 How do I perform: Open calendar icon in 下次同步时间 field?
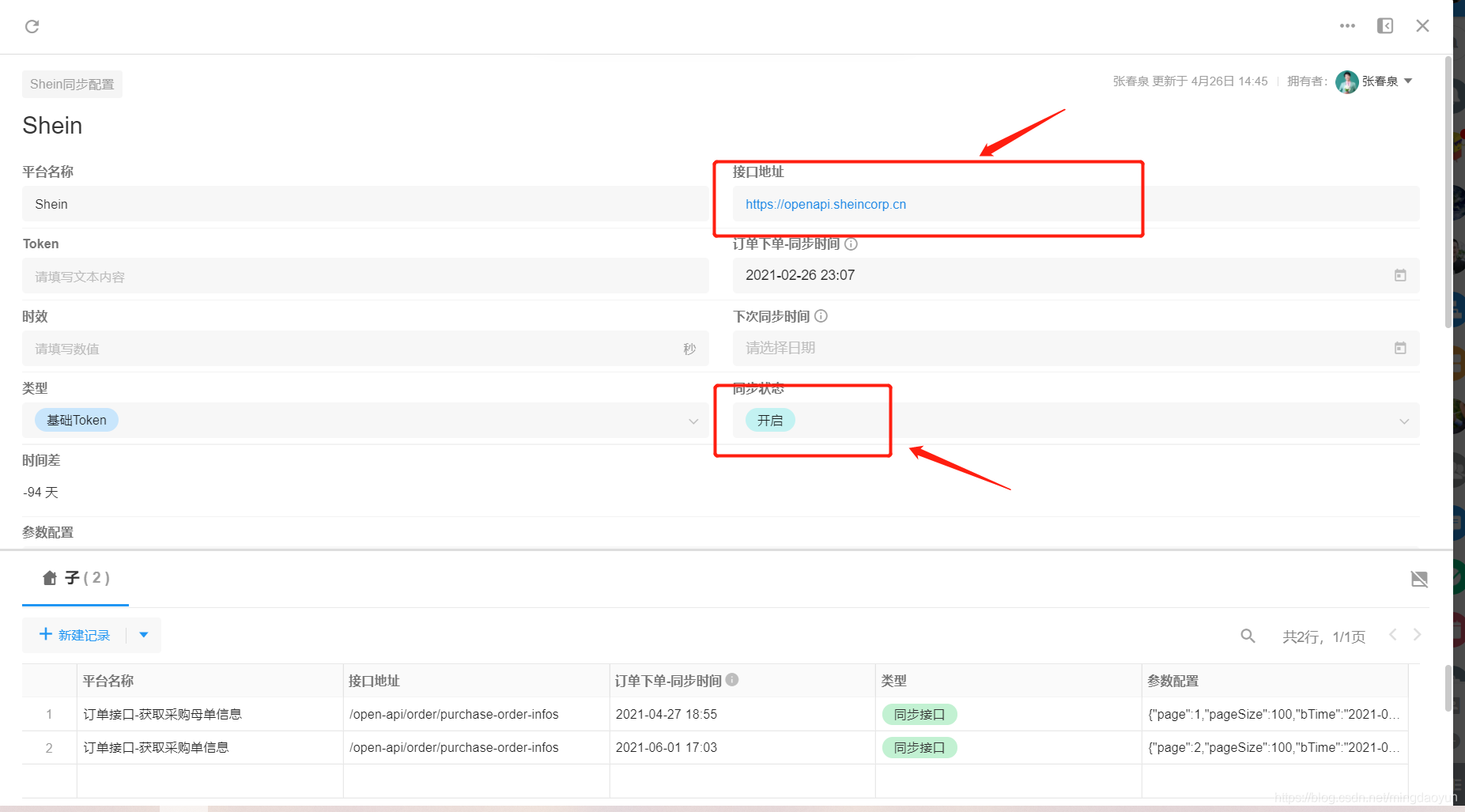pos(1400,348)
